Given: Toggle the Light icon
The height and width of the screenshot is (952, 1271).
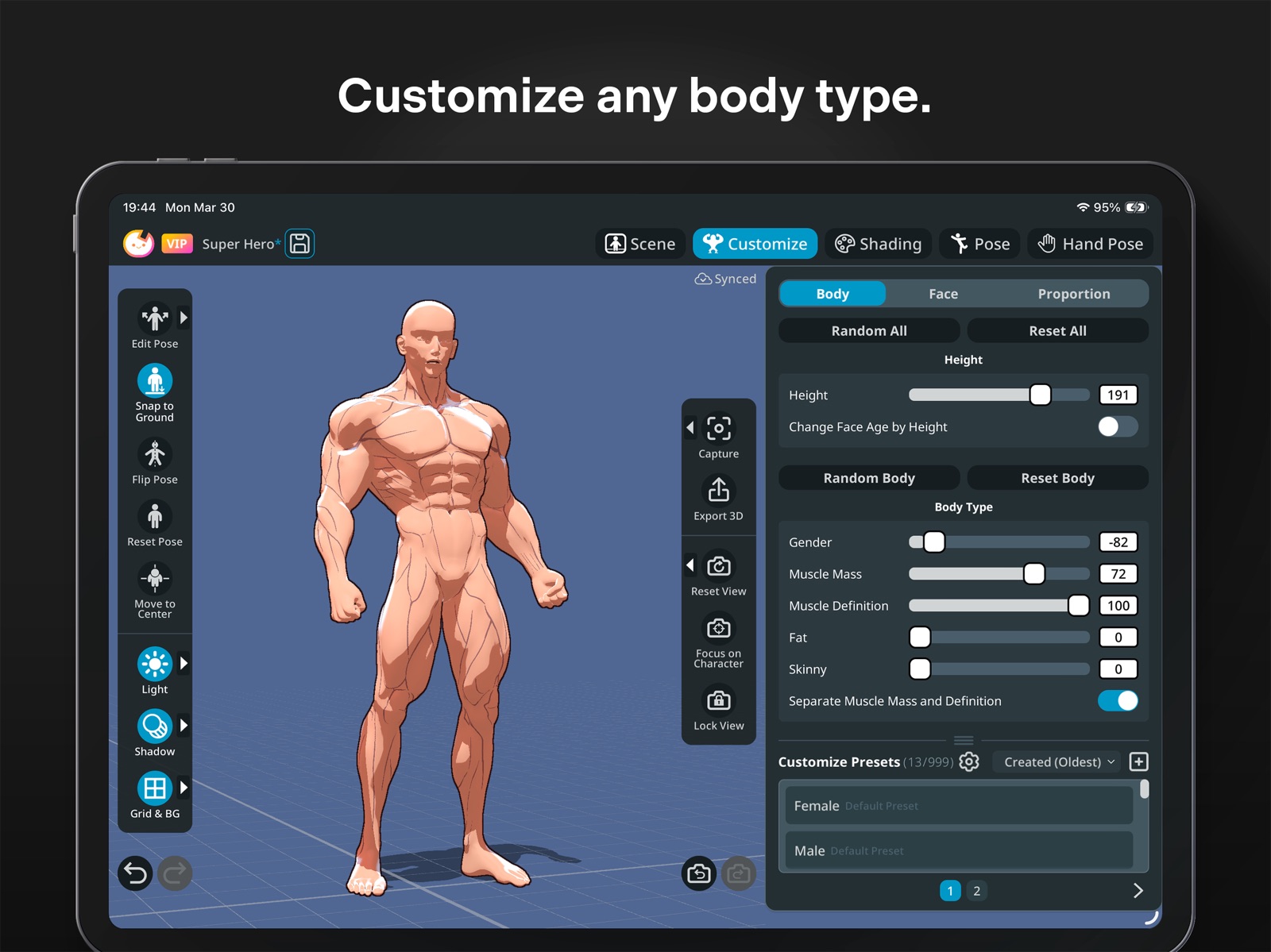Looking at the screenshot, I should pyautogui.click(x=155, y=664).
